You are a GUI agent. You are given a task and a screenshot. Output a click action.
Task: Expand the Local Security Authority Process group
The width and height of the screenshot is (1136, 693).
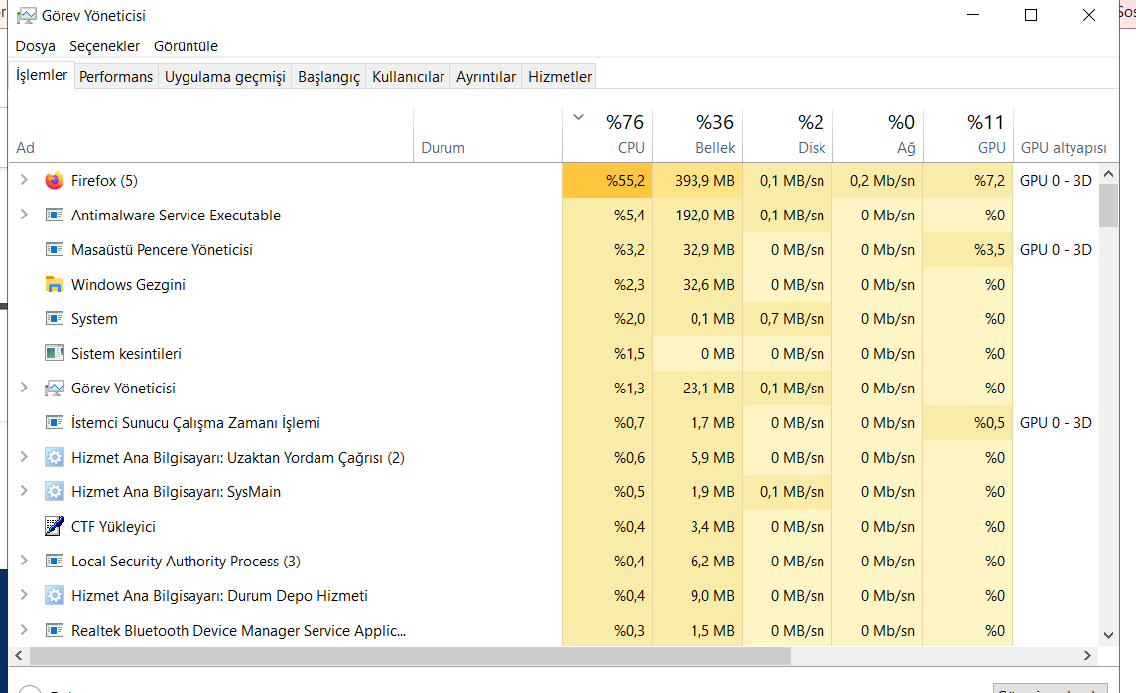click(24, 561)
